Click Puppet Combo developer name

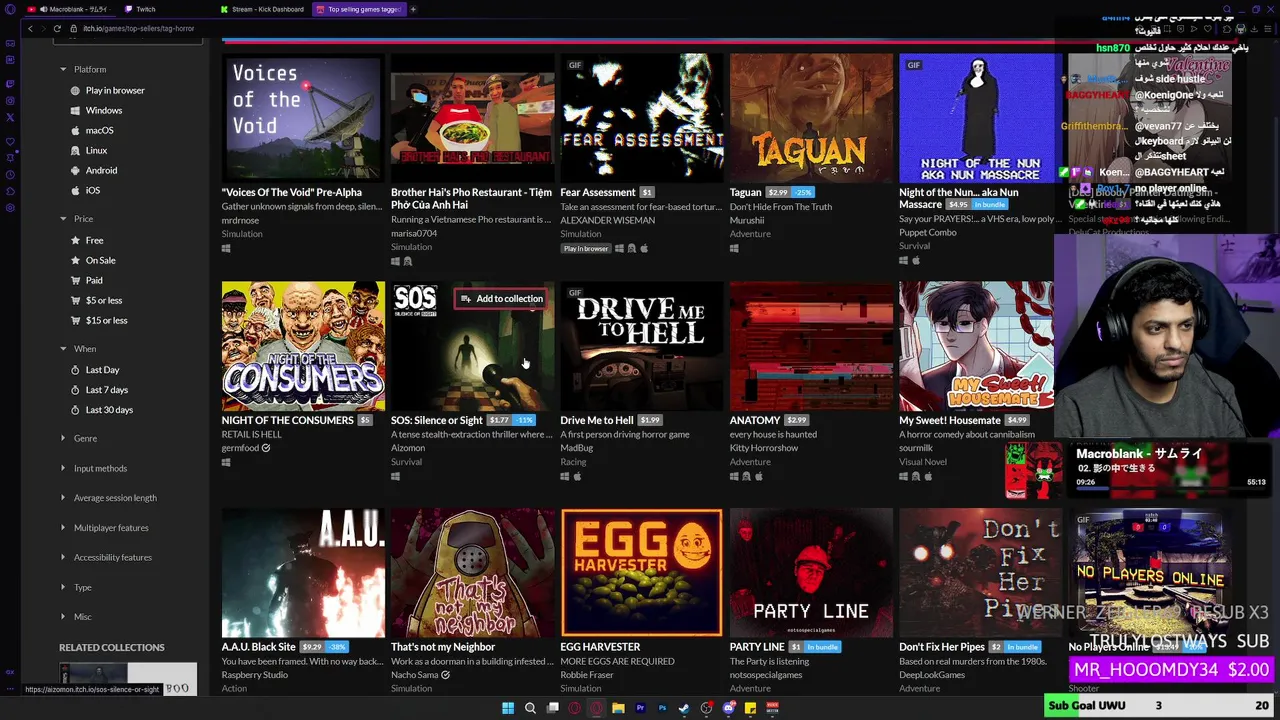coord(928,232)
